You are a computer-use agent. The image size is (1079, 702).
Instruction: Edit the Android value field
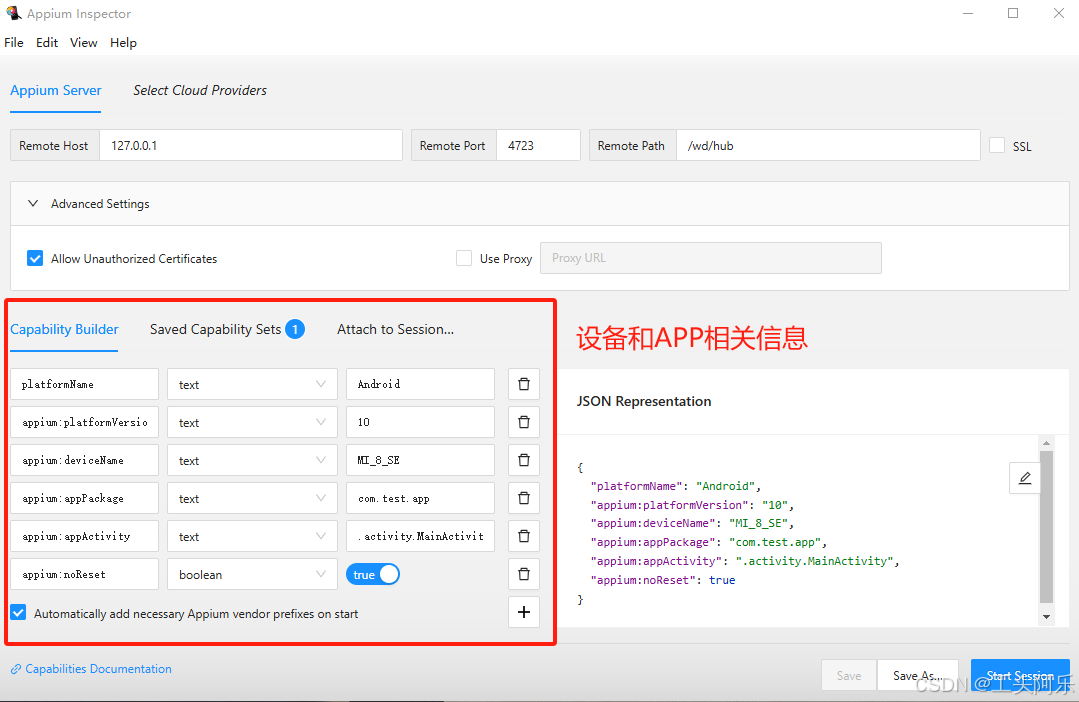point(420,384)
